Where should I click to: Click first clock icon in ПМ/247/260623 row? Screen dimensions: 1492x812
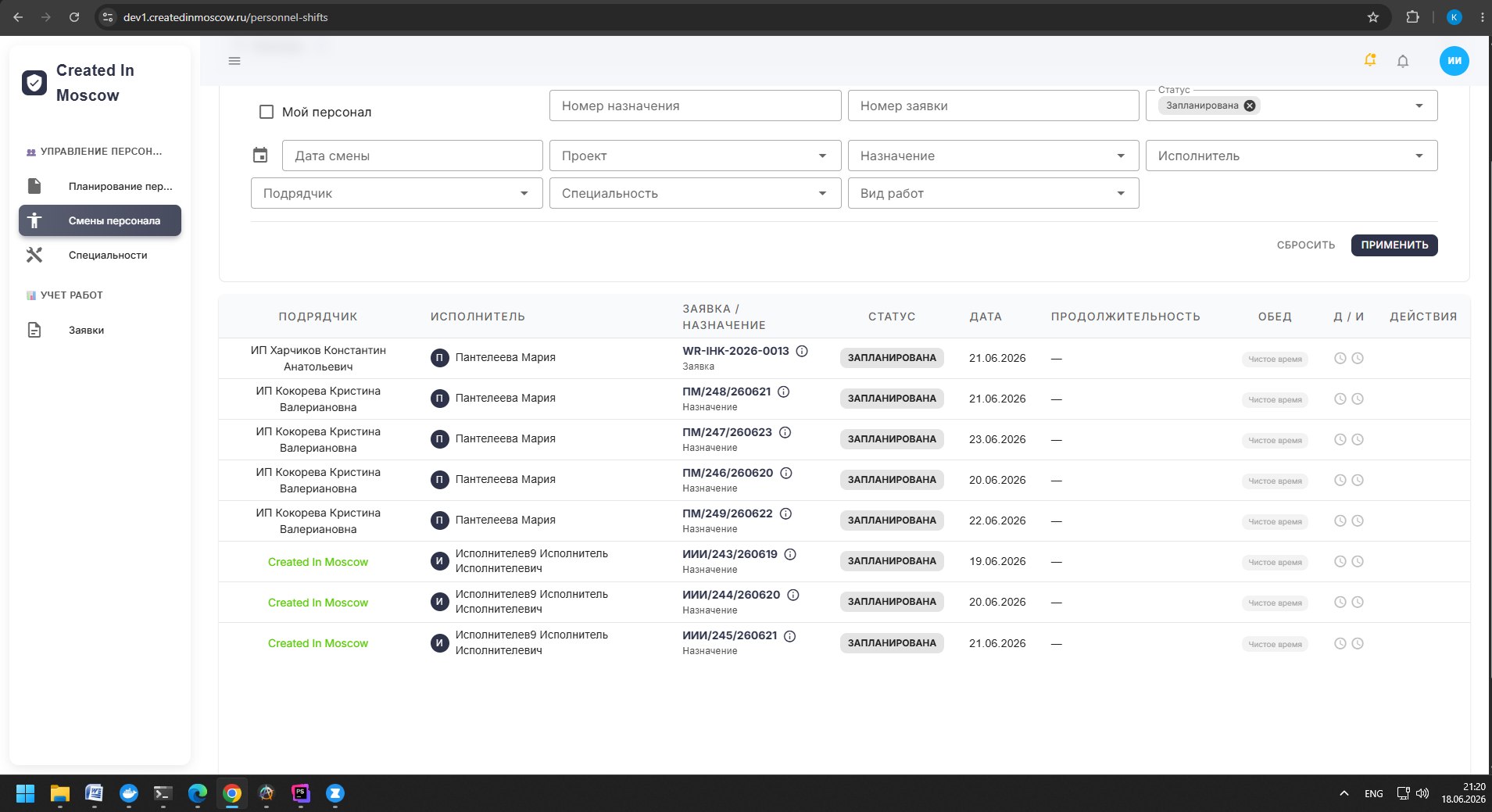[x=1340, y=439]
